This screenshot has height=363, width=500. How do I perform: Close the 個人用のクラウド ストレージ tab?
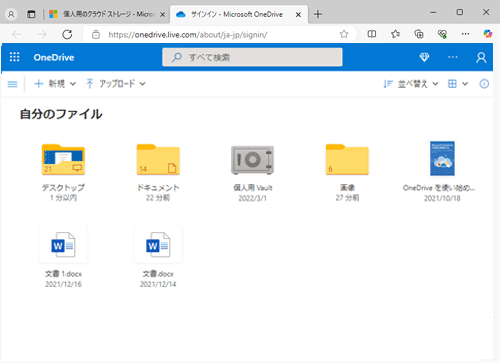[x=163, y=15]
